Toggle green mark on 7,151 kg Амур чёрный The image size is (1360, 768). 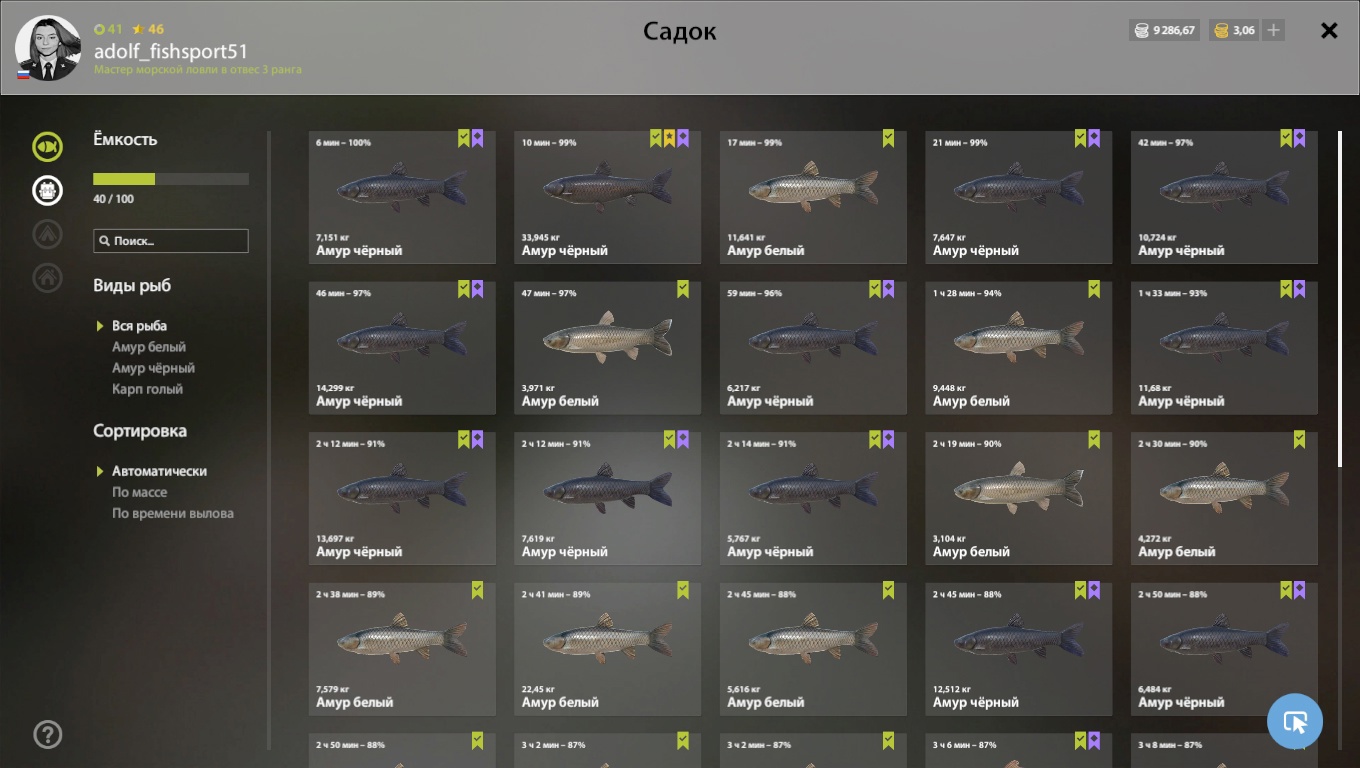coord(464,138)
